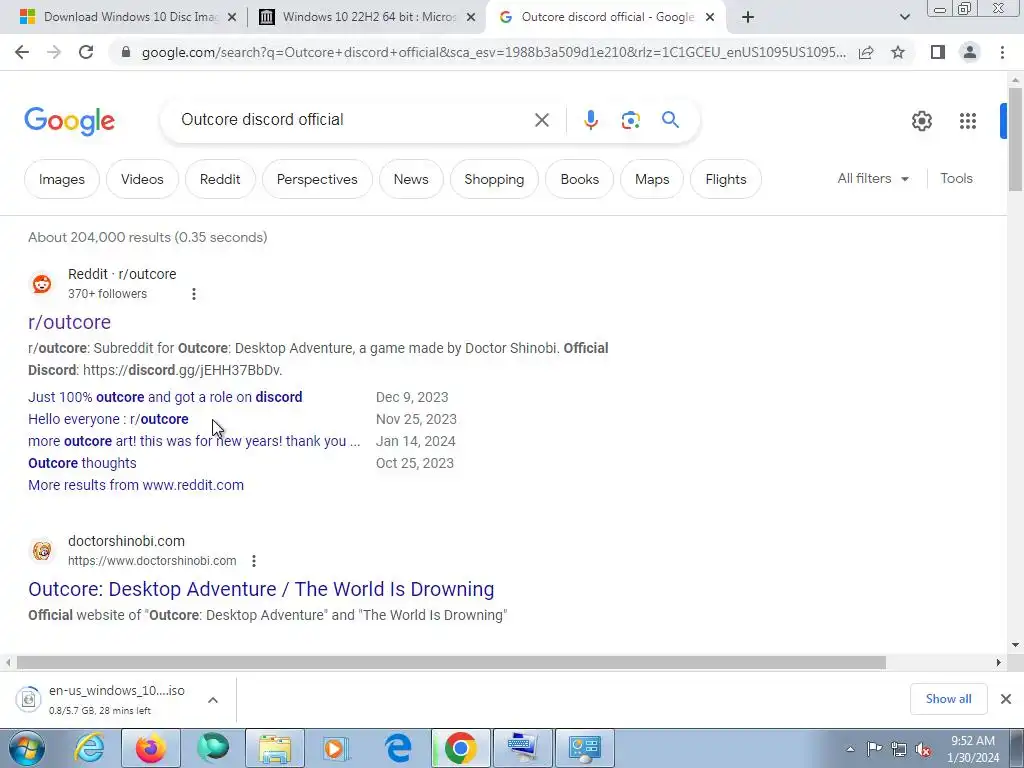The image size is (1024, 768).
Task: Share this page from address bar
Action: pos(866,52)
